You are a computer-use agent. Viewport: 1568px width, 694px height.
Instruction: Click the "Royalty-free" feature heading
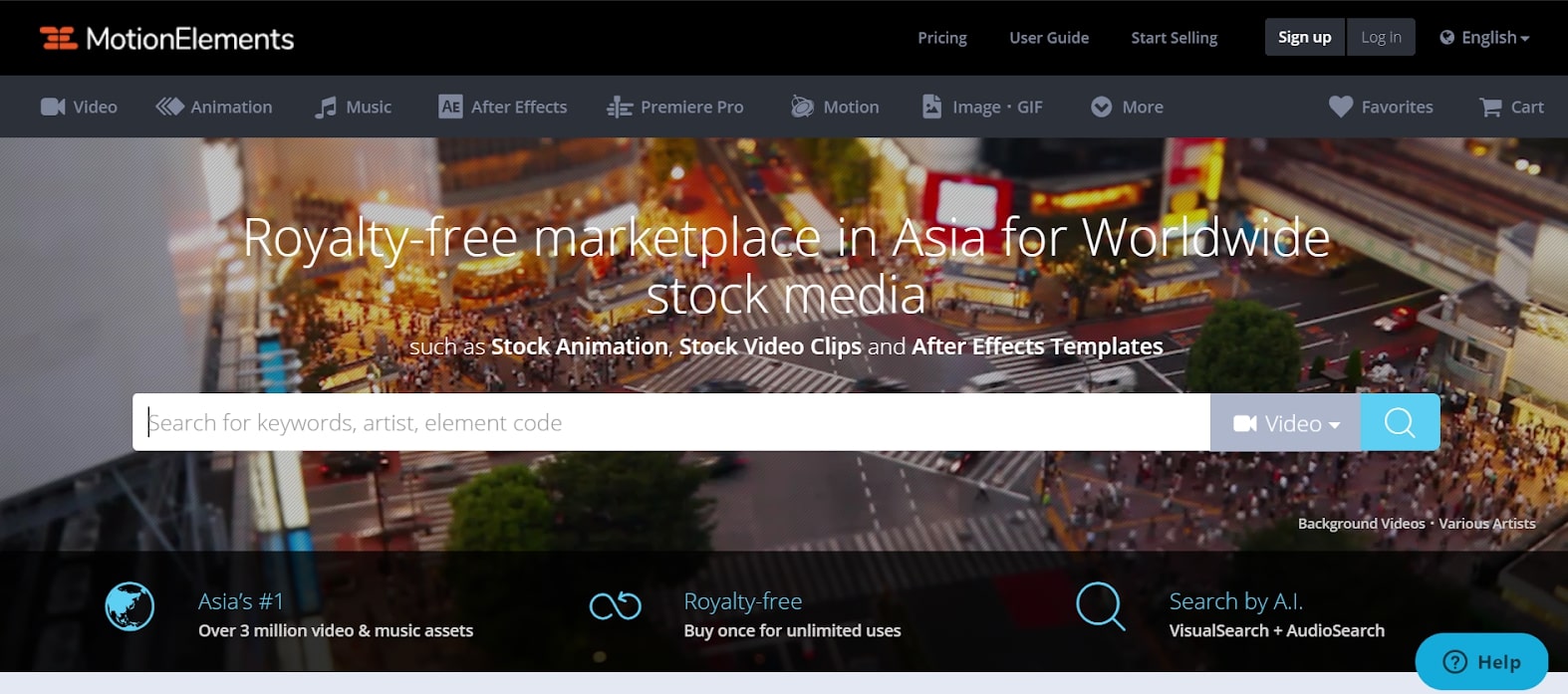pos(743,601)
